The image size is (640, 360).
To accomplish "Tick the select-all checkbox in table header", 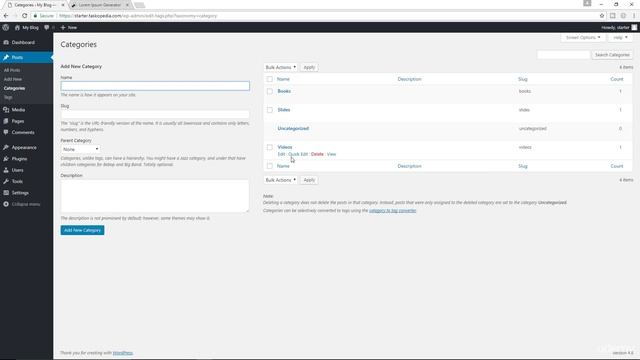I will [269, 79].
